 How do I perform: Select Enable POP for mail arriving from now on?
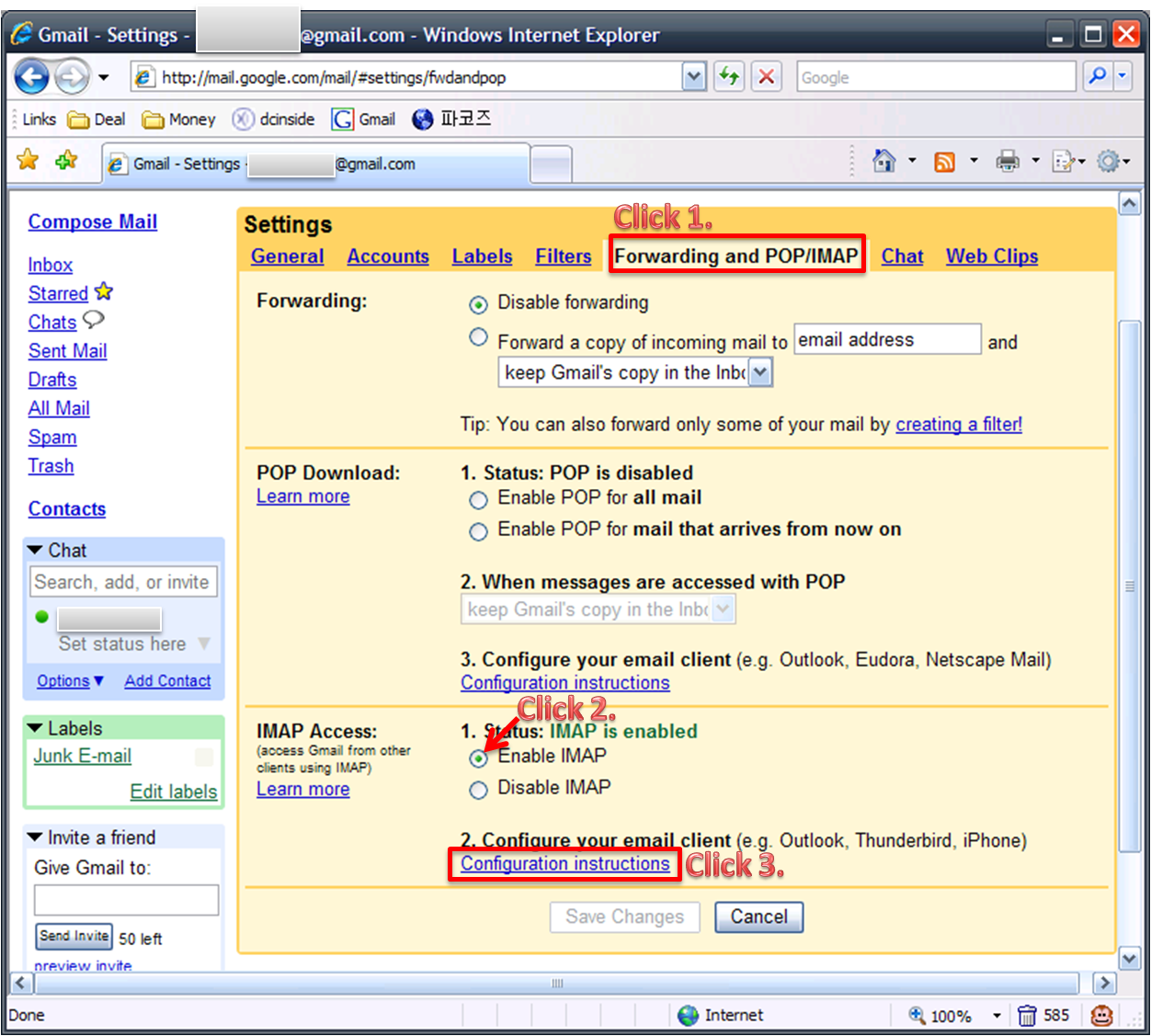point(478,531)
